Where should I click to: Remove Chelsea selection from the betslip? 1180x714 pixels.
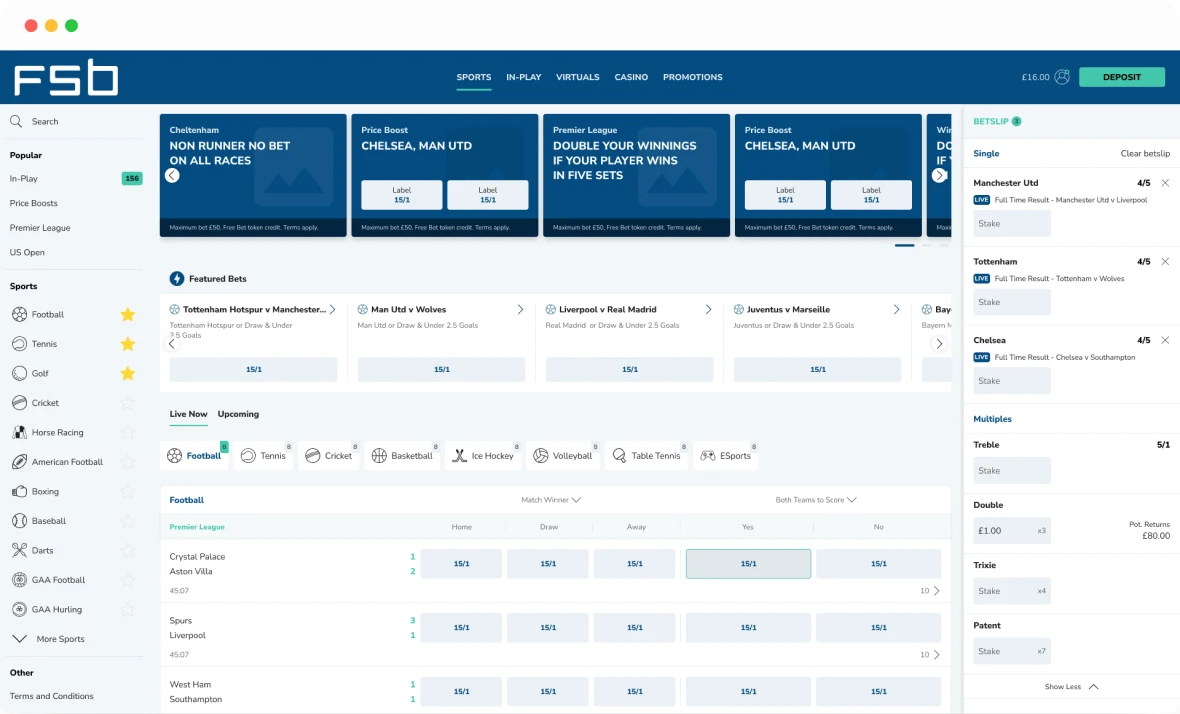pyautogui.click(x=1165, y=340)
